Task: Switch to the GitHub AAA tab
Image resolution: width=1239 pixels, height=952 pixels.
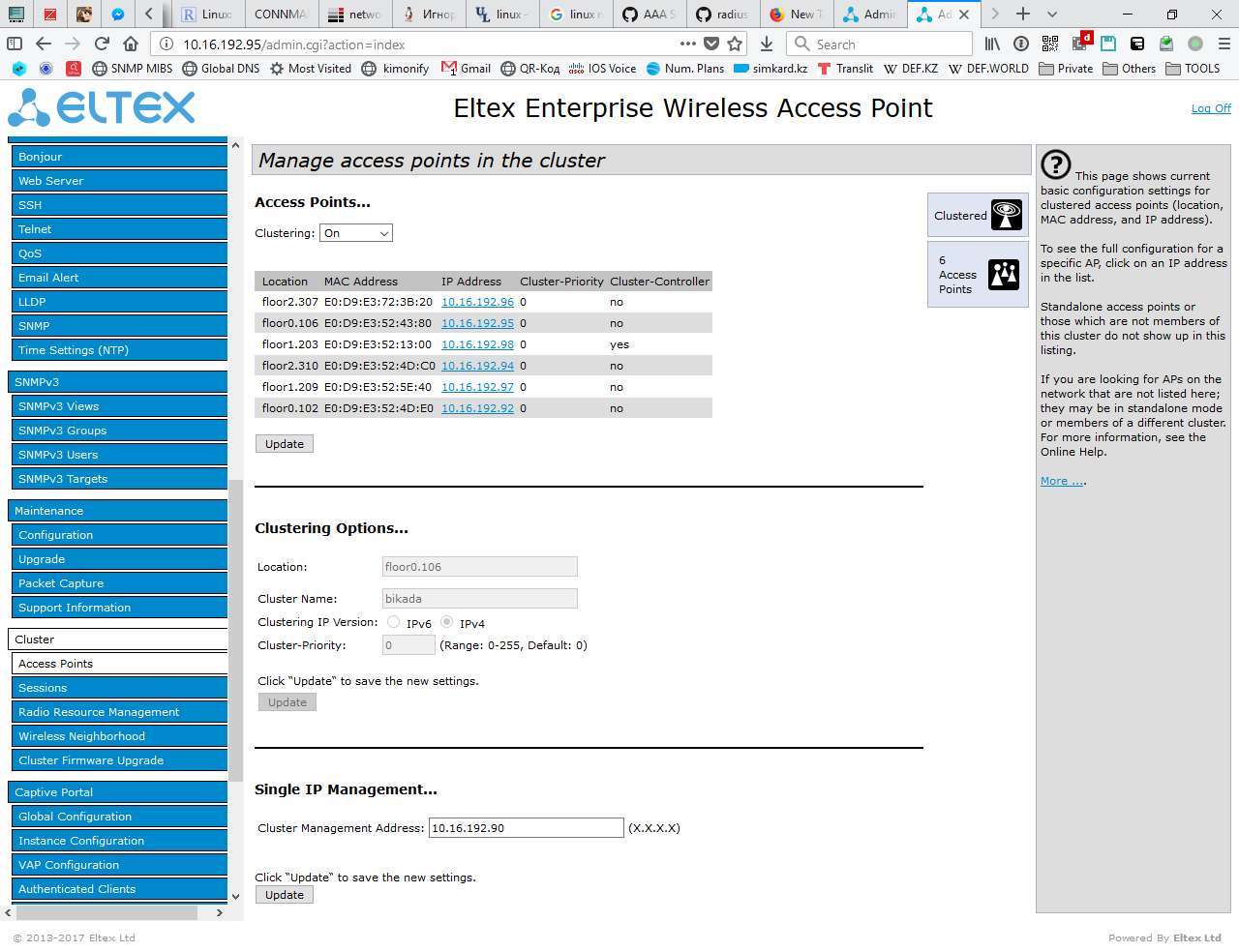Action: (650, 15)
